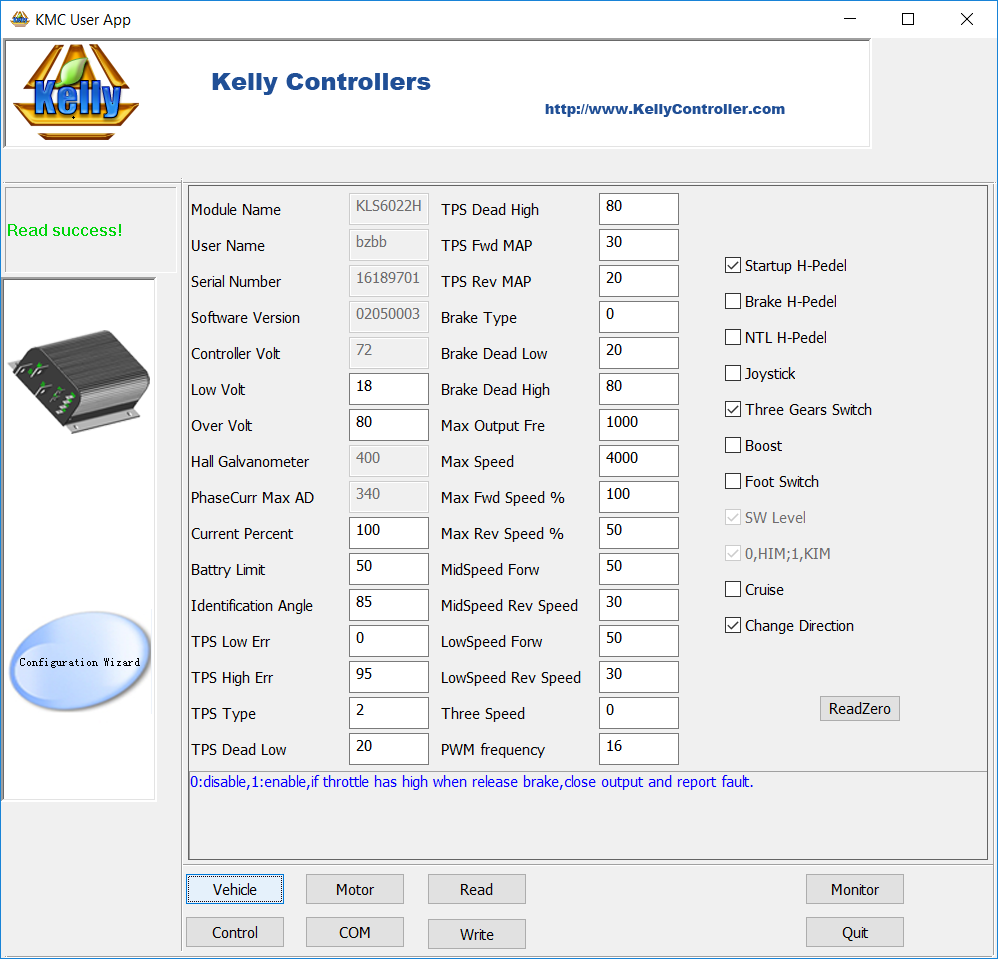The width and height of the screenshot is (998, 959).
Task: Toggle Startup H-Pedel checkbox
Action: 733,265
